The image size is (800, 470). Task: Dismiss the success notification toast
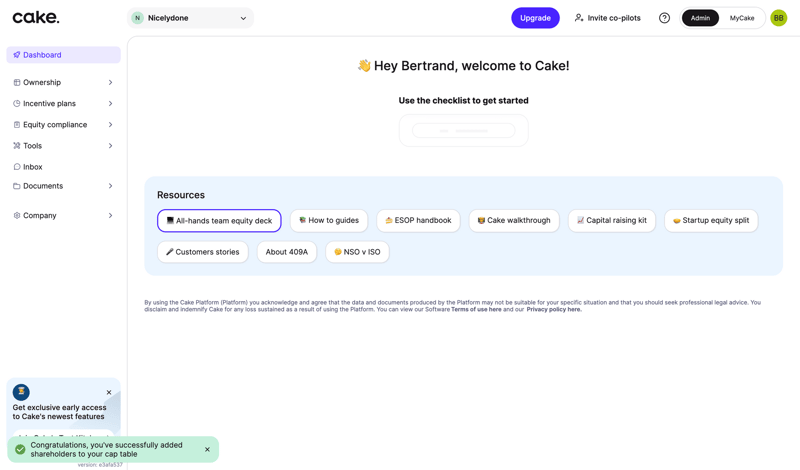pos(207,449)
